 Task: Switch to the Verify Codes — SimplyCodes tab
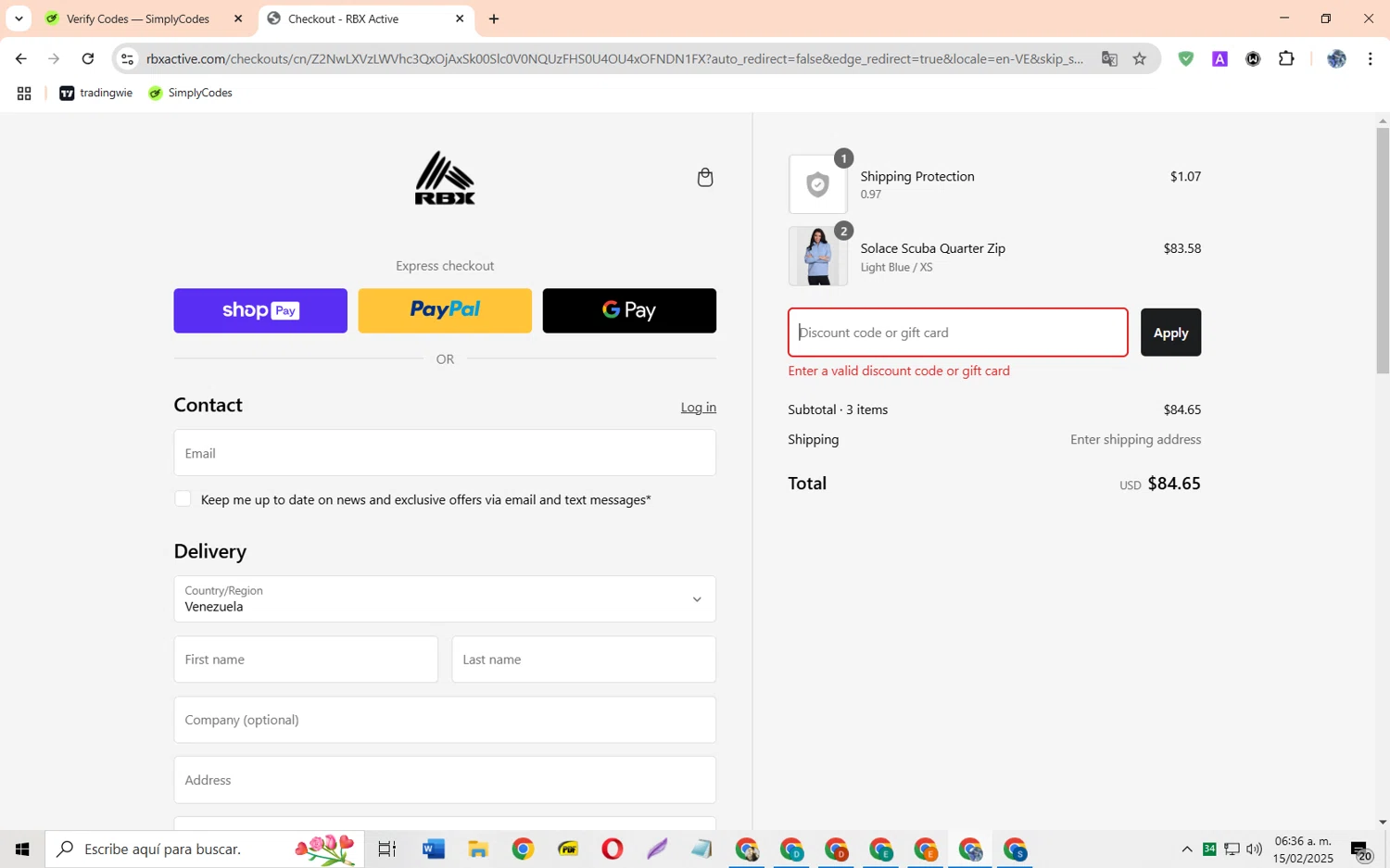[139, 19]
